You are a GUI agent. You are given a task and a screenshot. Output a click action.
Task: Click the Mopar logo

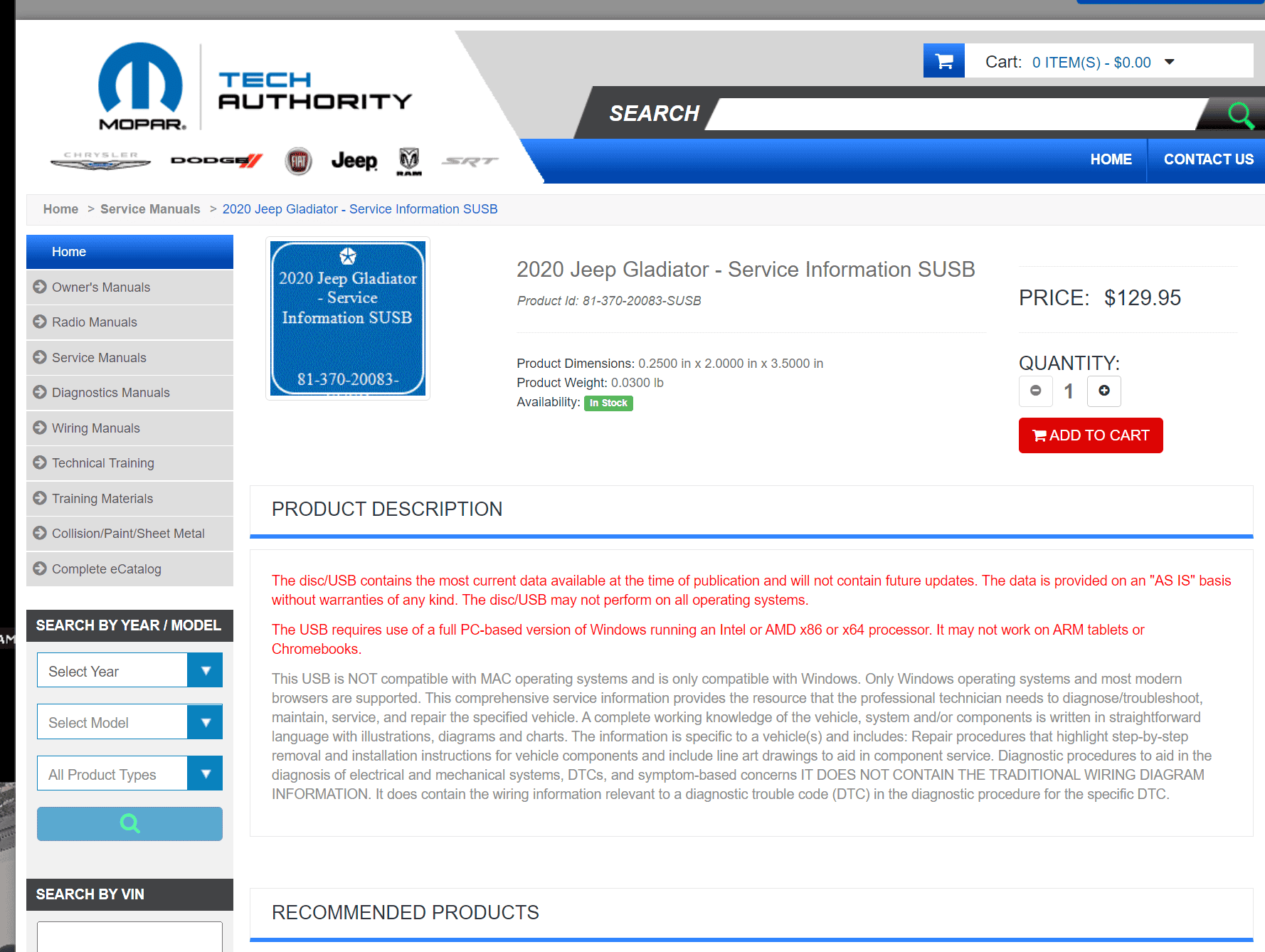tap(141, 86)
